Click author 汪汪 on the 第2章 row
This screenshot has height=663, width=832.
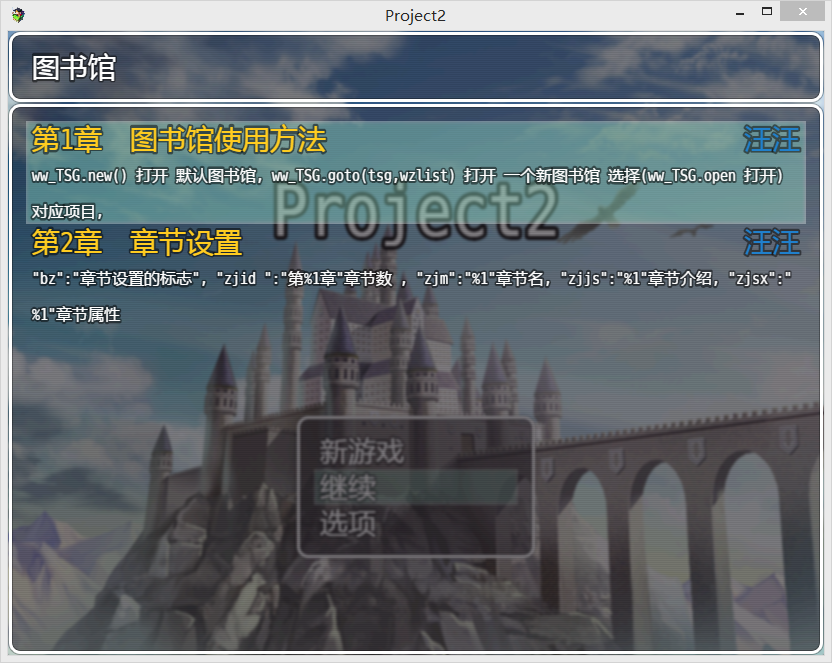[x=772, y=243]
